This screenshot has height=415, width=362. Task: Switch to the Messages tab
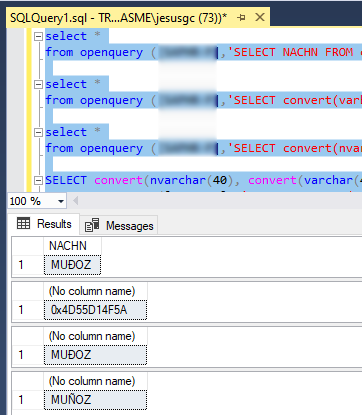point(119,226)
